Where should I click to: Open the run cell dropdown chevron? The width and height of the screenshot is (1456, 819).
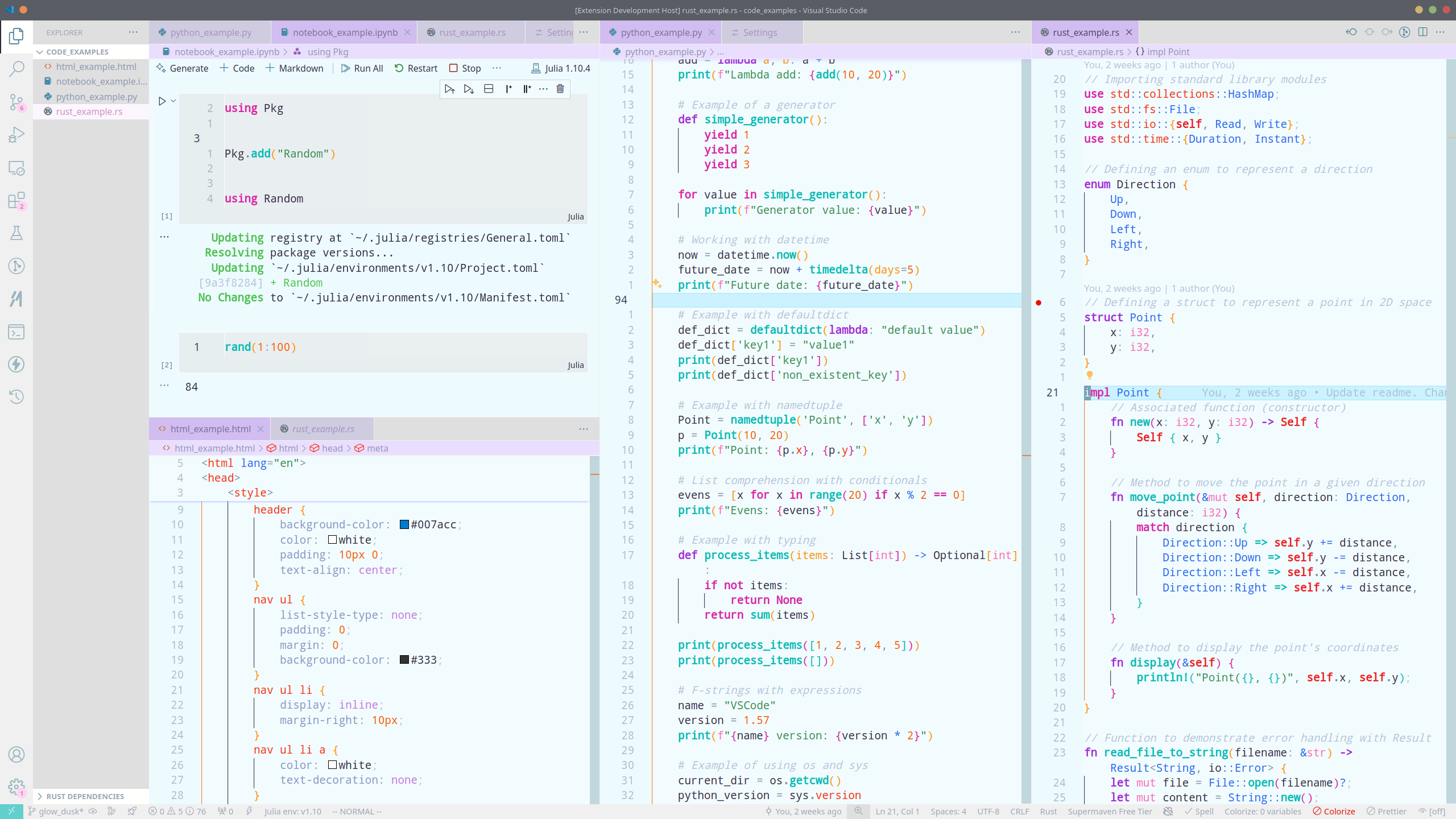coord(173,101)
